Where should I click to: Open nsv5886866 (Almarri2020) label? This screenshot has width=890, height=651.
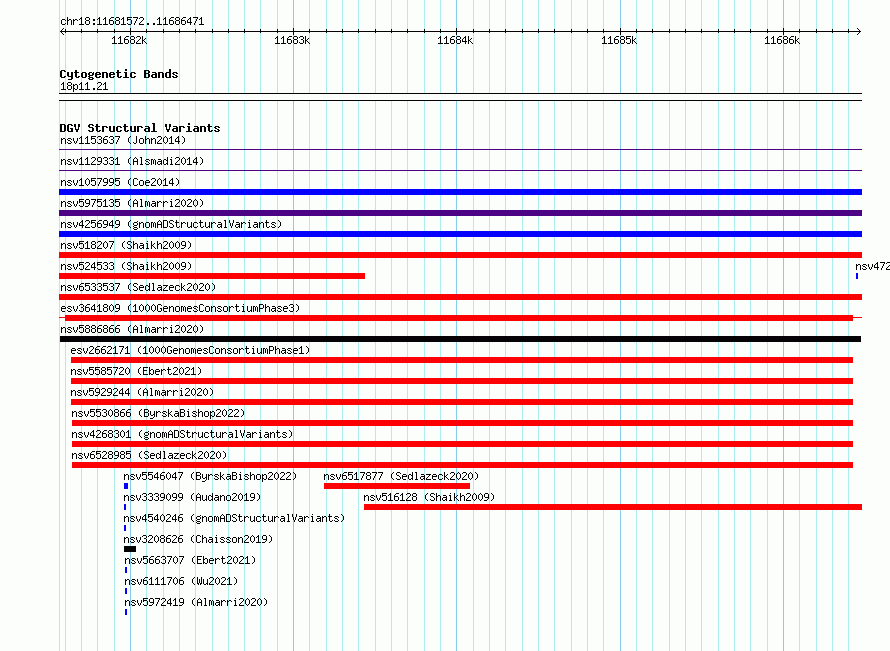point(132,329)
